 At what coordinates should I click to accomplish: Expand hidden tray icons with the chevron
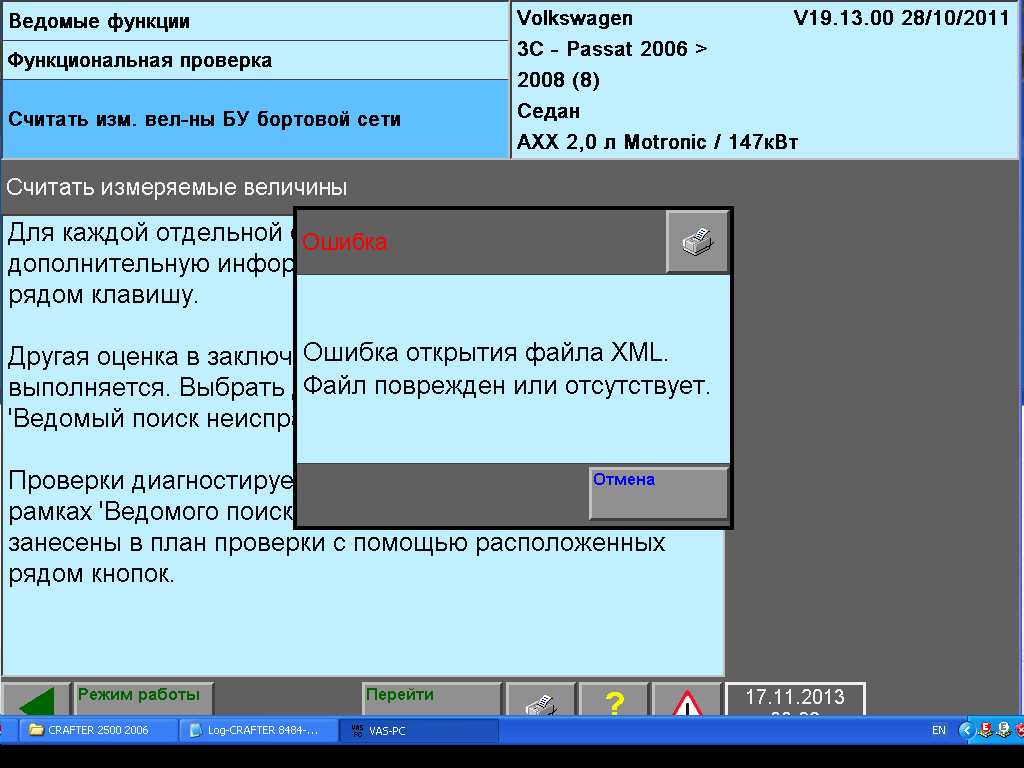point(966,730)
